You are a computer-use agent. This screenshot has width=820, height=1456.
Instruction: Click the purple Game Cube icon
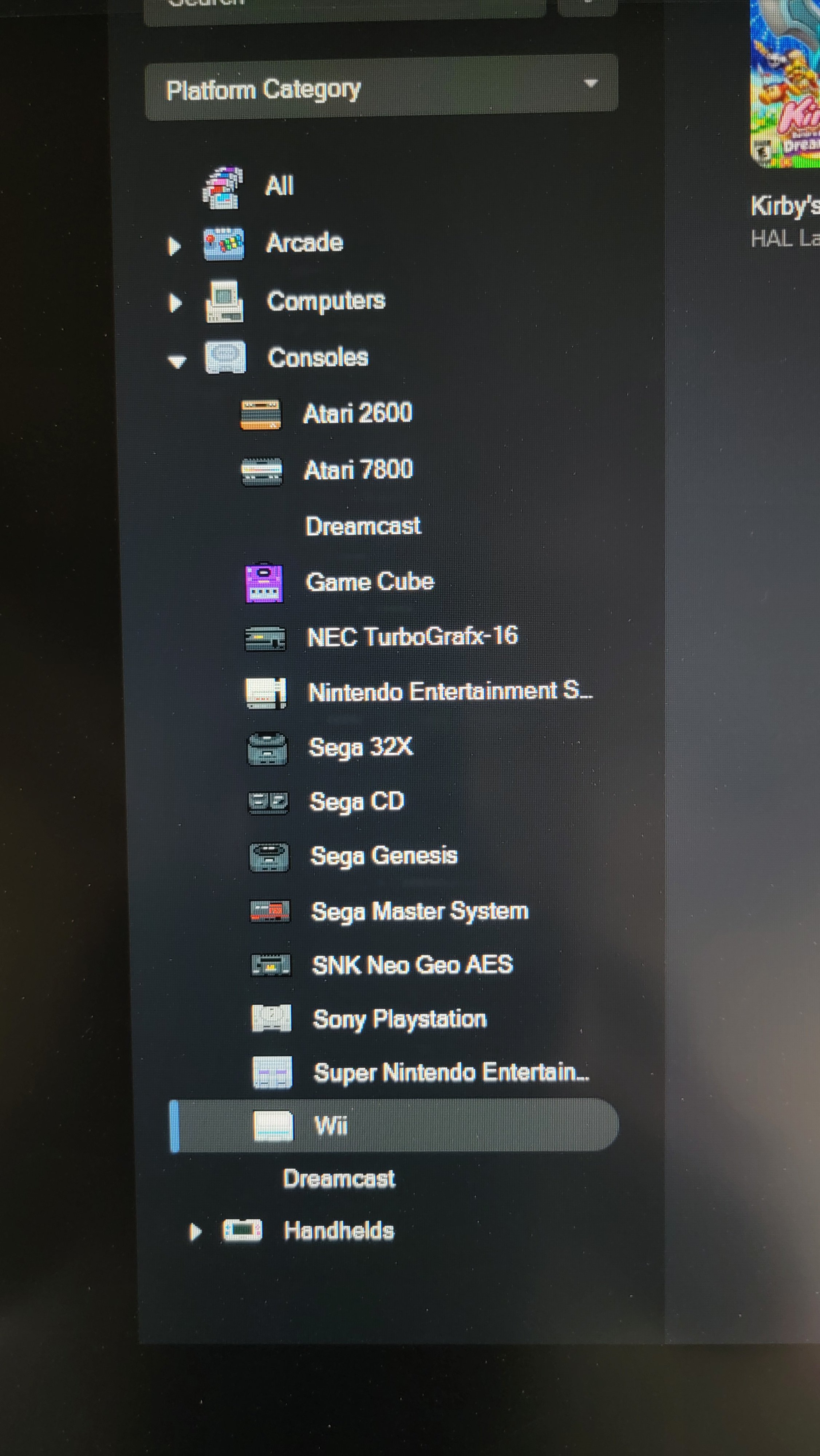264,583
